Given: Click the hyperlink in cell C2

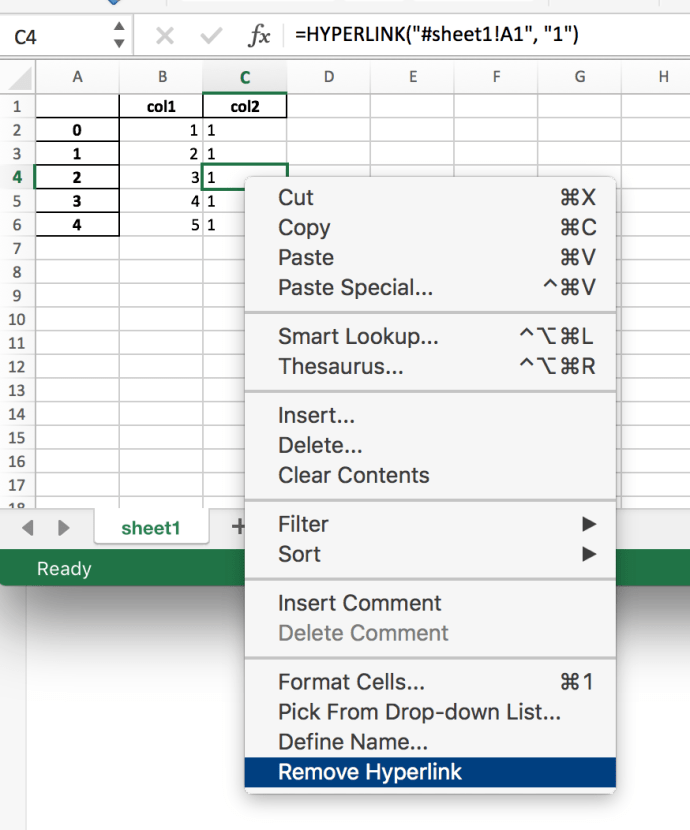Looking at the screenshot, I should click(211, 130).
